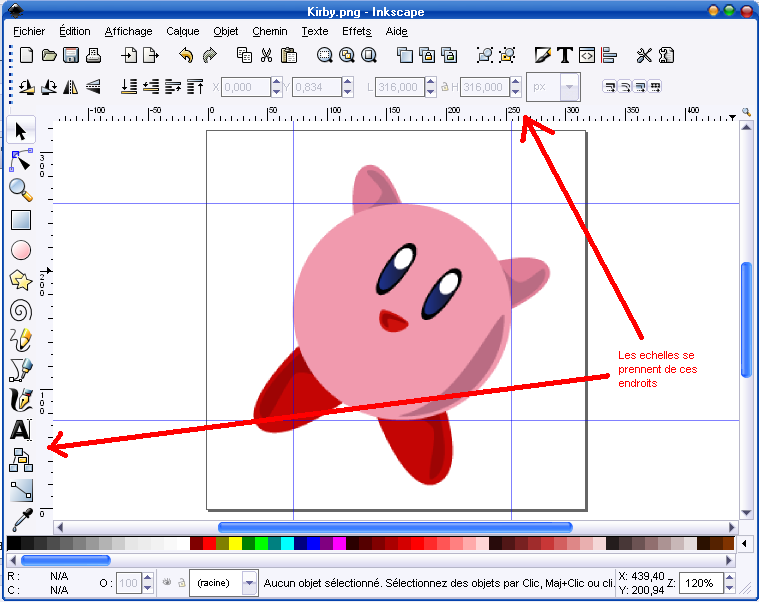Image resolution: width=759 pixels, height=602 pixels.
Task: Increase the X coordinate stepper
Action: click(x=276, y=82)
